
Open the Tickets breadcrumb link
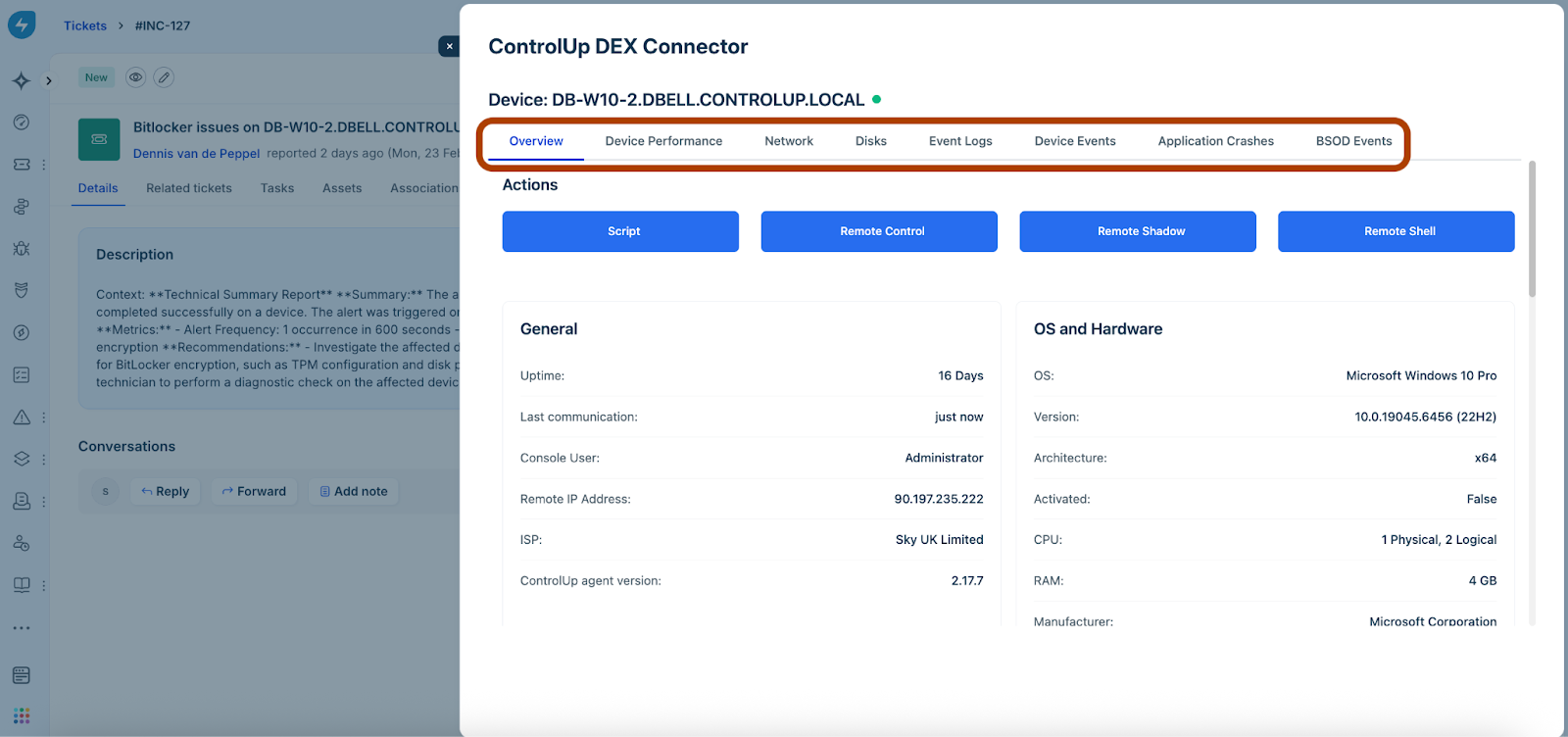pyautogui.click(x=85, y=25)
